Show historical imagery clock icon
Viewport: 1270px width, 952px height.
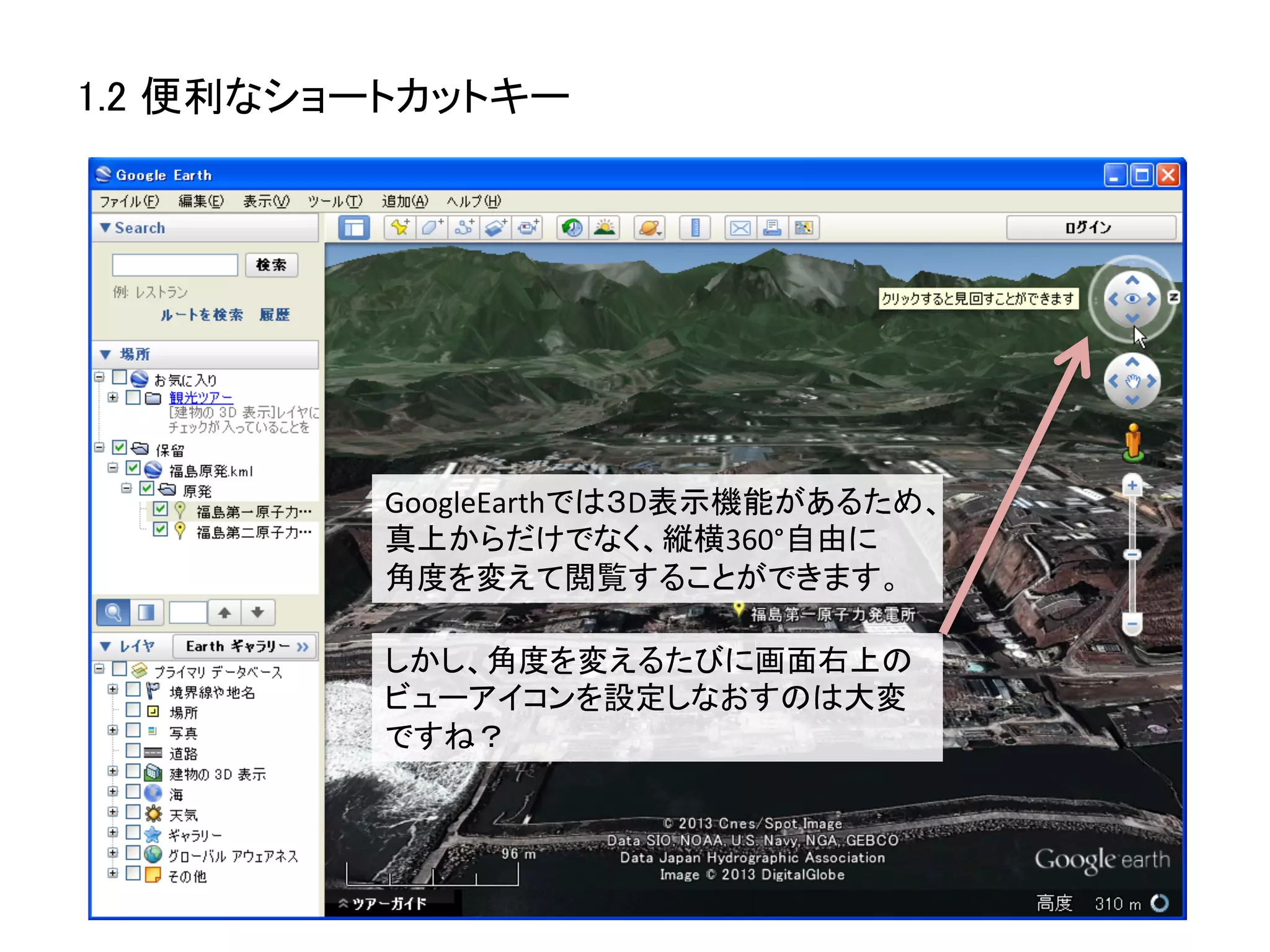(x=572, y=227)
